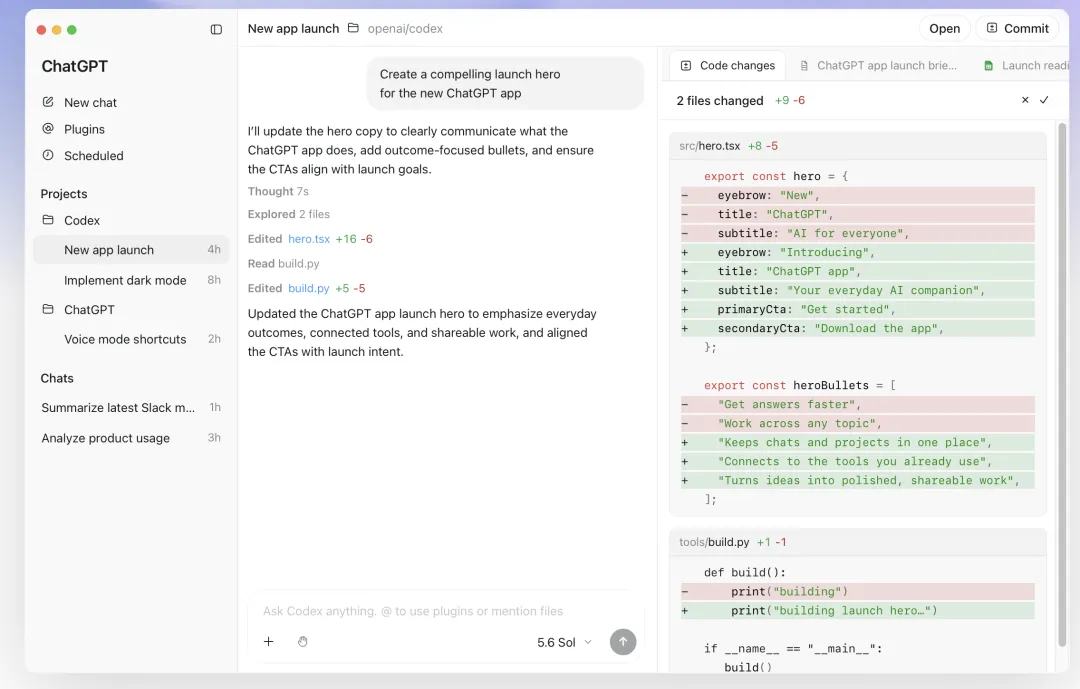Send message with the up-arrow button

623,641
